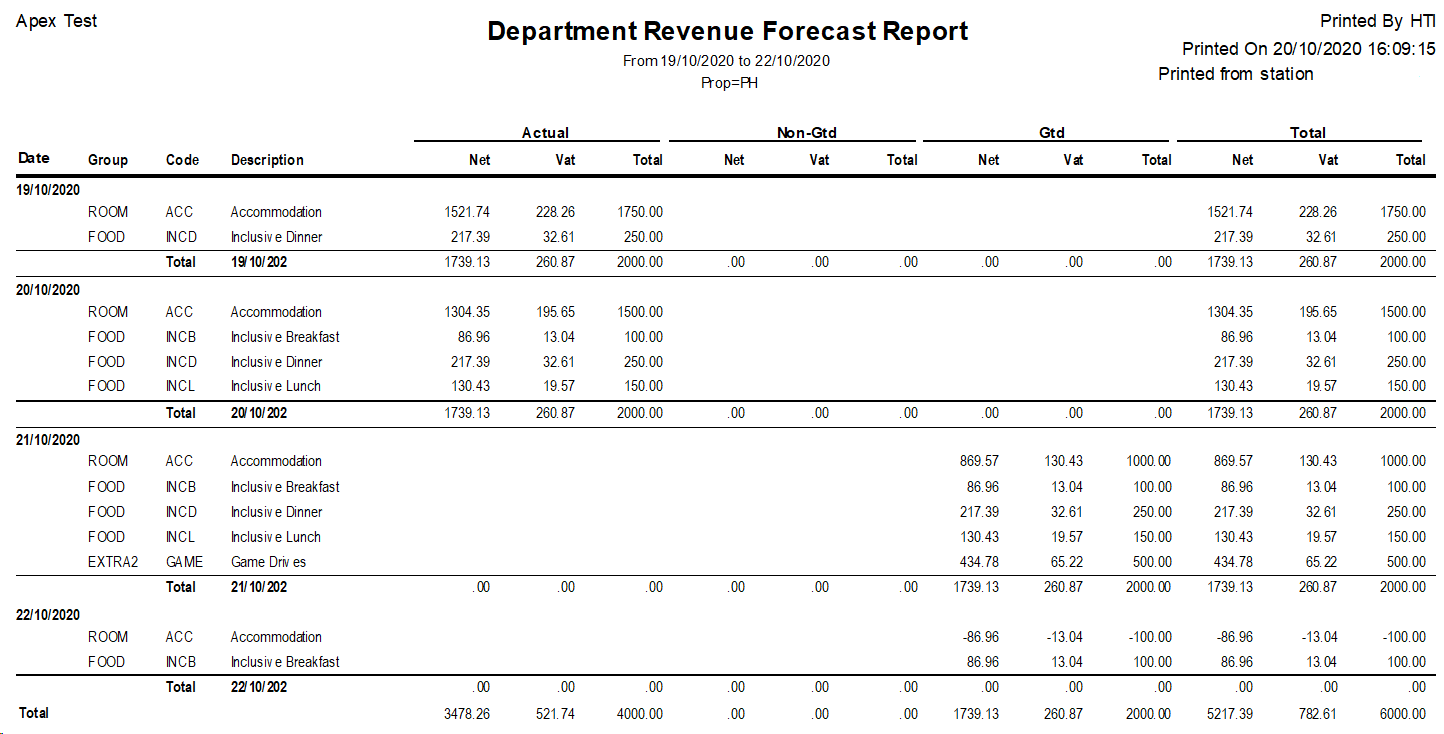This screenshot has height=734, width=1444.
Task: Click the grand total value "3478.26"
Action: [467, 714]
